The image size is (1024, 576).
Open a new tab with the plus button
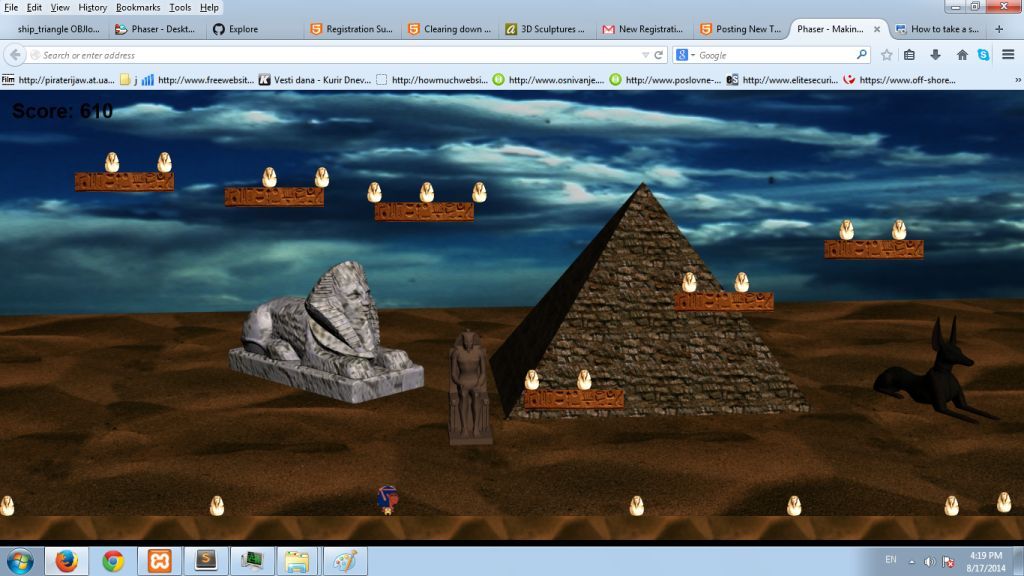point(999,29)
